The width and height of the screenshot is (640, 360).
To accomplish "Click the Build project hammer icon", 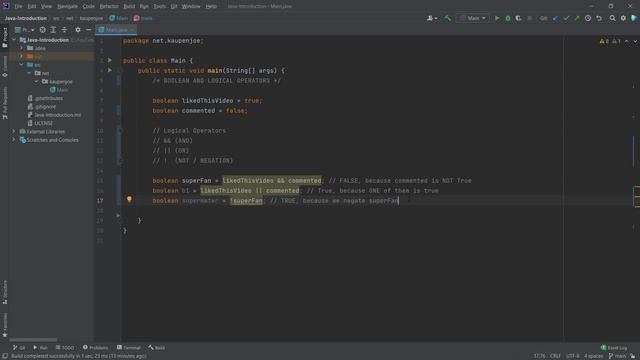I will tap(448, 18).
